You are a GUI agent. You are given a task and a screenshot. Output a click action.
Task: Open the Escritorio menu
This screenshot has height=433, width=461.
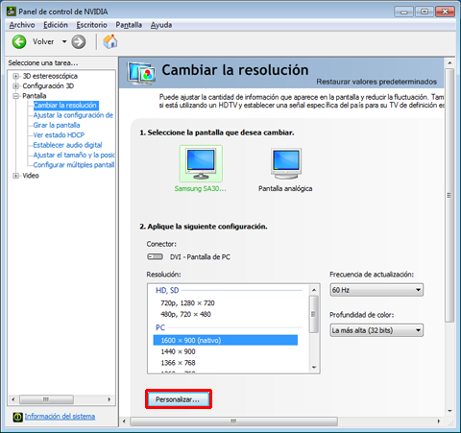(x=92, y=25)
